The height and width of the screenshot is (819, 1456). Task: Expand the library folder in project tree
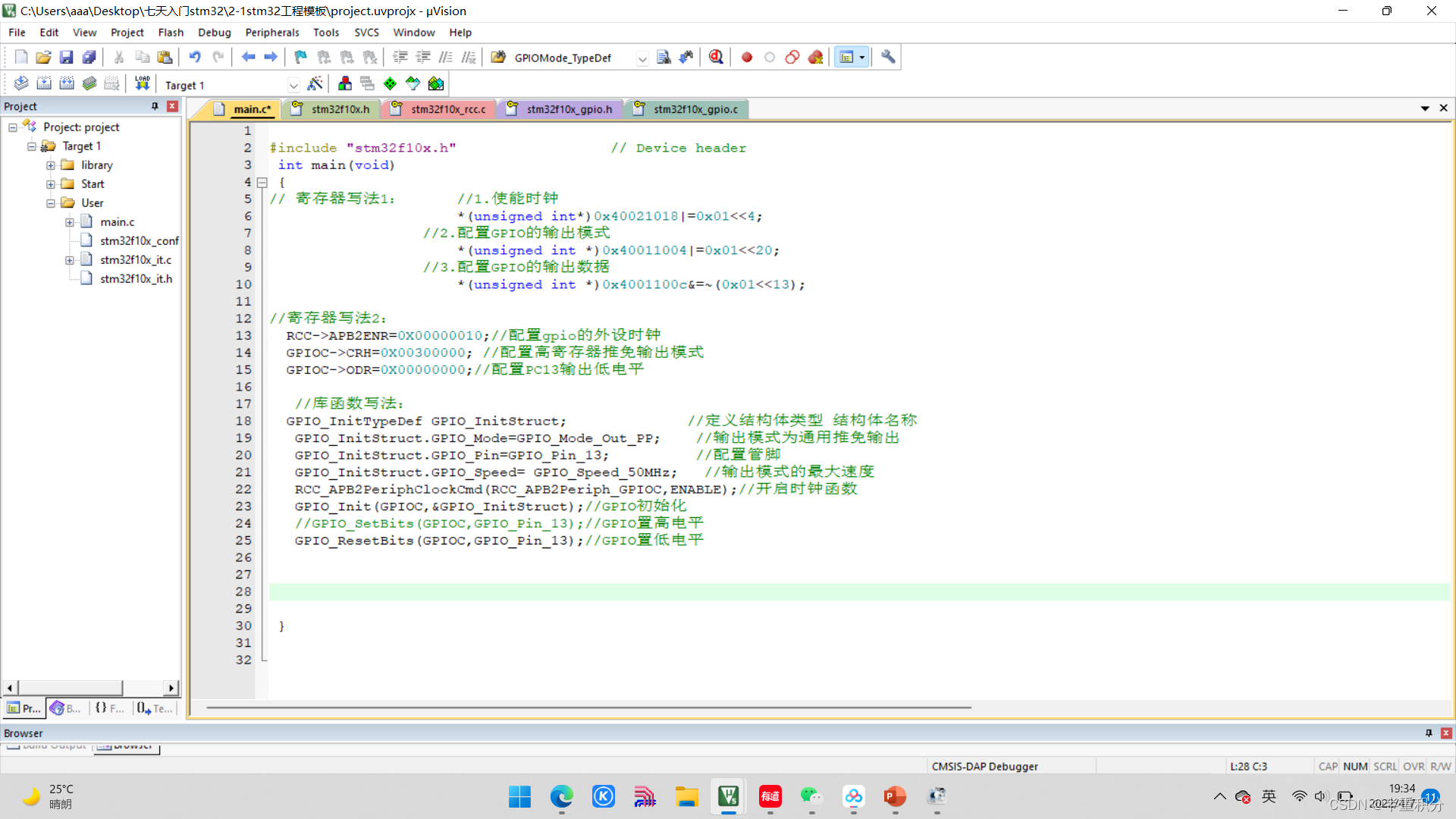[50, 165]
